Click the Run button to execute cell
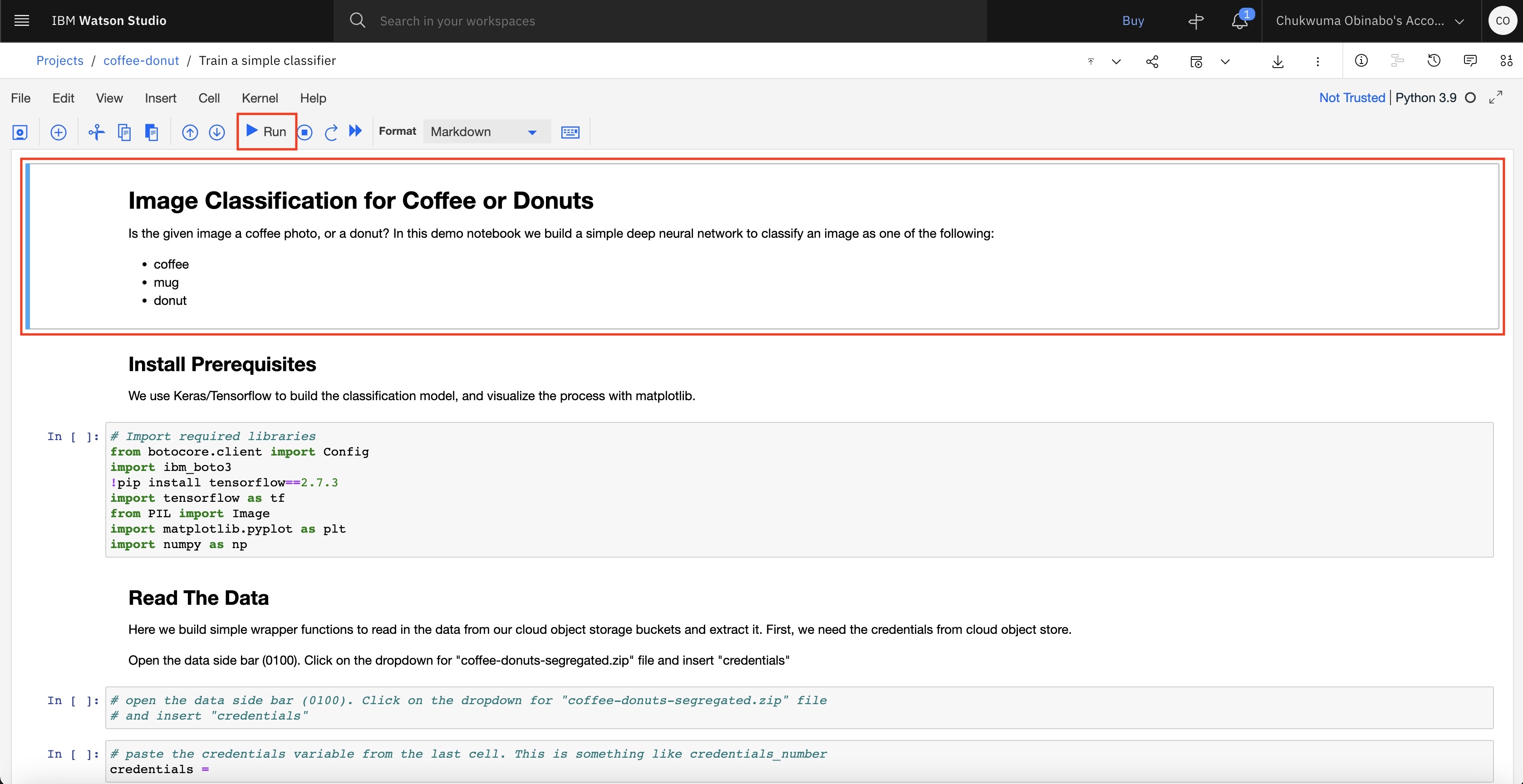 [266, 131]
